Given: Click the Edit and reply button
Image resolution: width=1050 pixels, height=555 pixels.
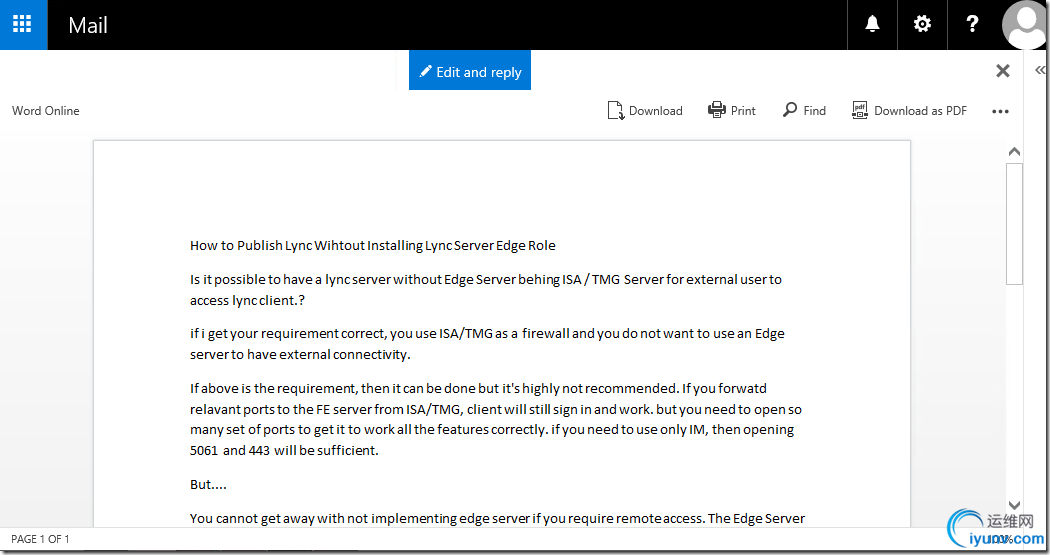Looking at the screenshot, I should pos(470,70).
